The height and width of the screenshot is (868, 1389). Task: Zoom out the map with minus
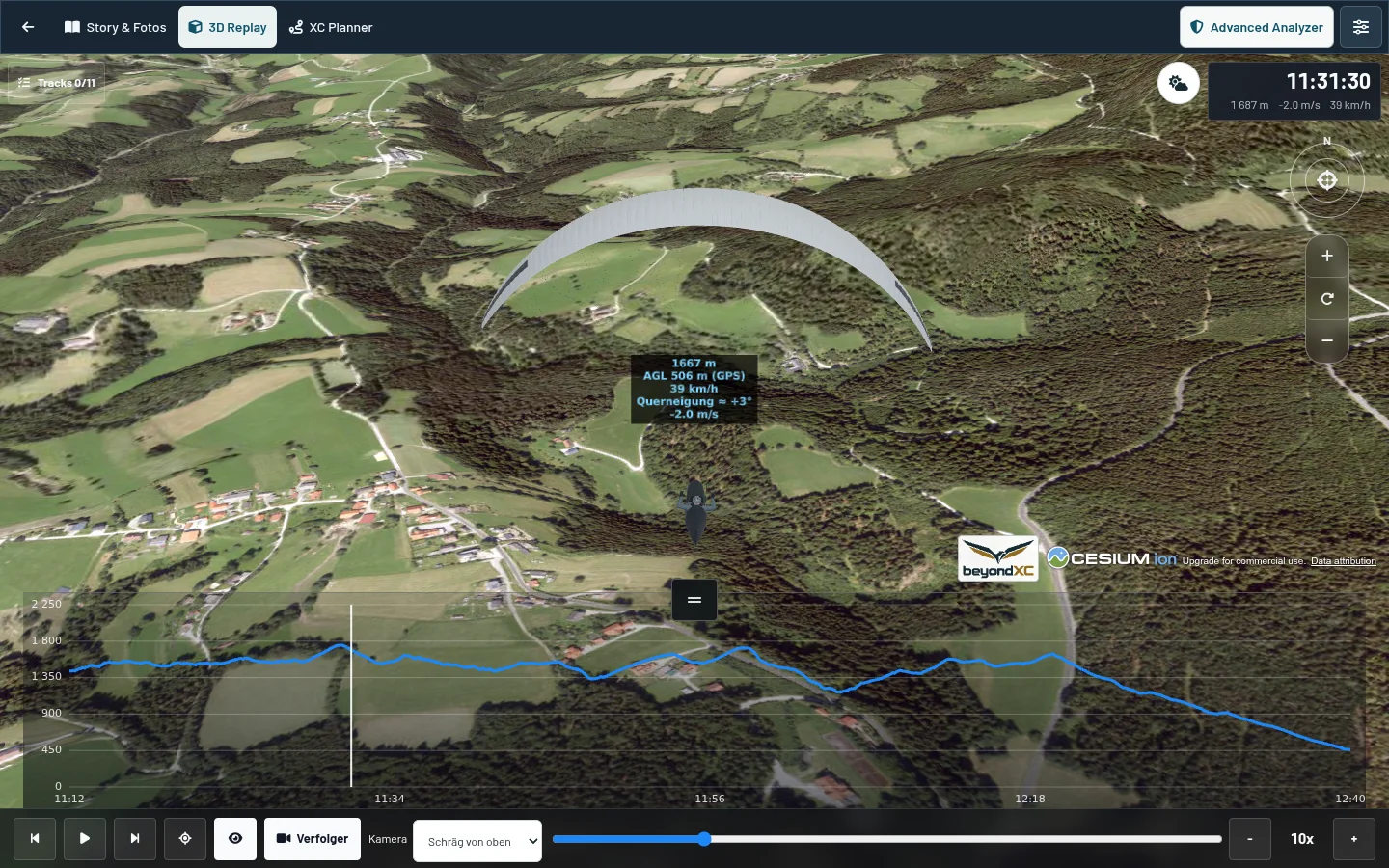pos(1327,341)
